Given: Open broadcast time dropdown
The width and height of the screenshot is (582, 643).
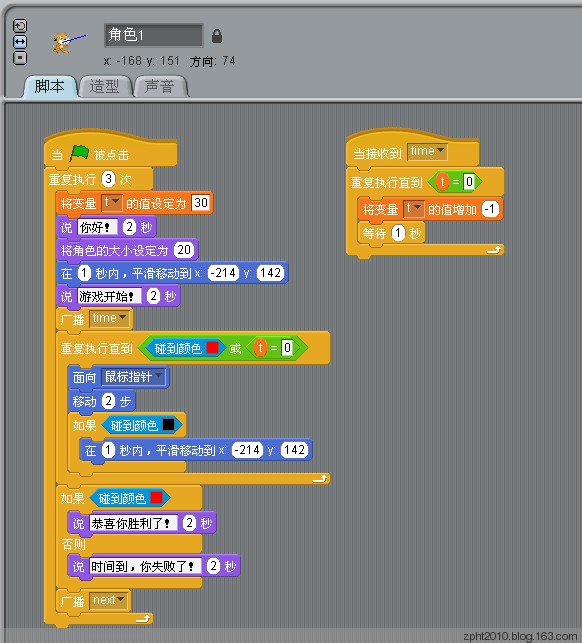Looking at the screenshot, I should (x=110, y=319).
